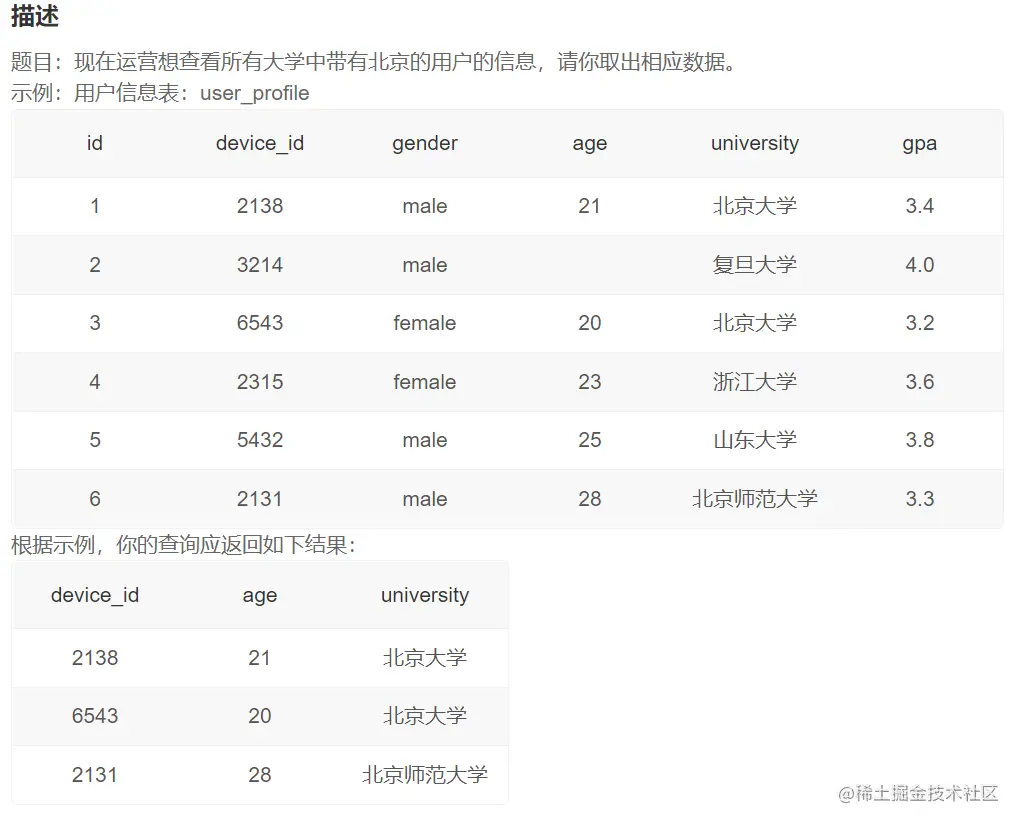Click the 山东大学 cell
Screen dimensions: 1022x827
754,440
